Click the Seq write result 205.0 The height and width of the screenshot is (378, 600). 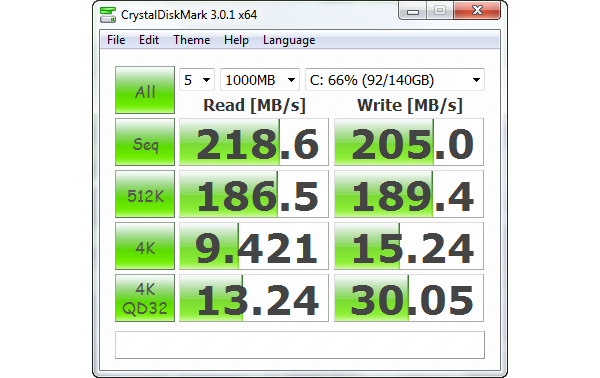coord(409,142)
